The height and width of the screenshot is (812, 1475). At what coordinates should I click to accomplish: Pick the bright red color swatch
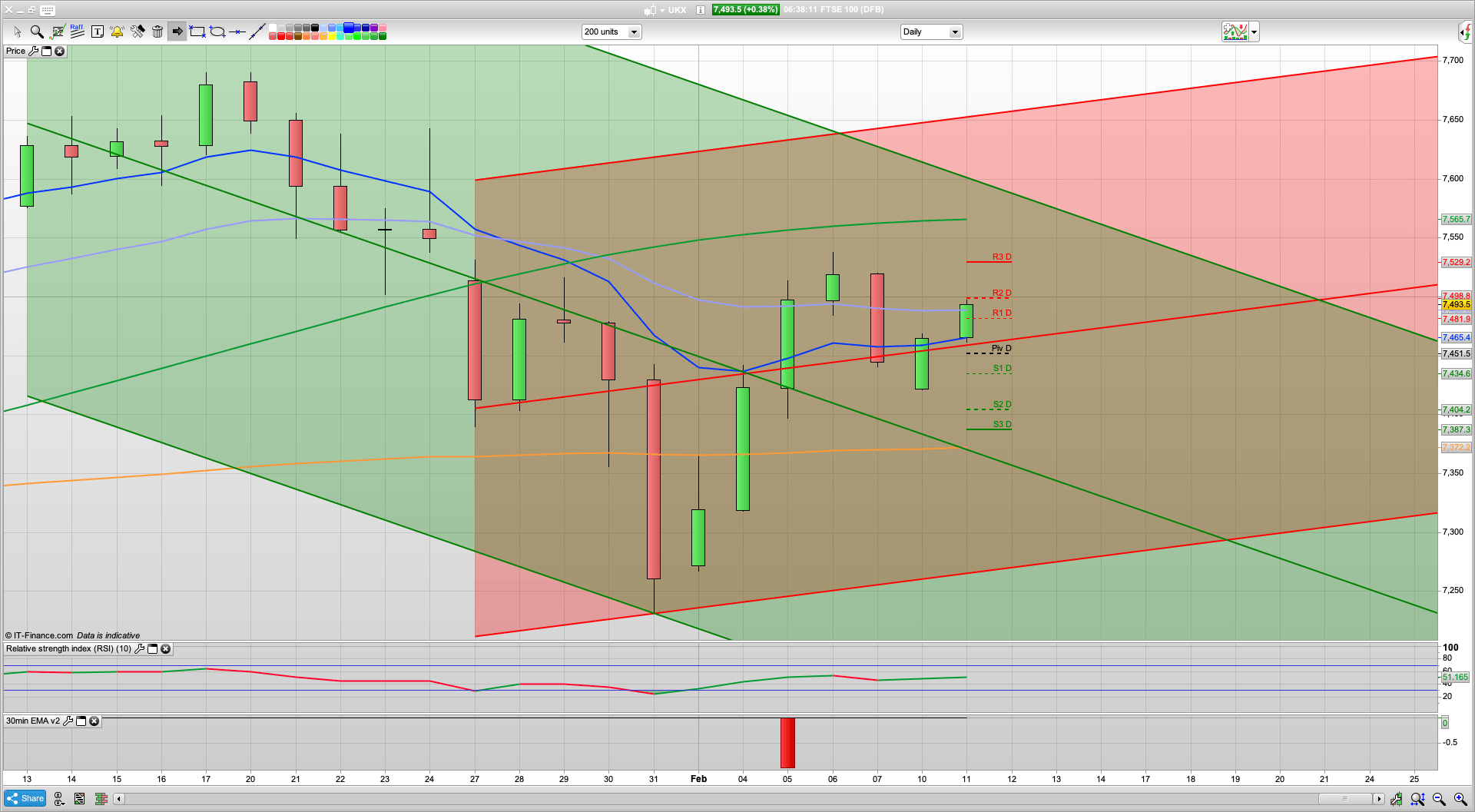coord(281,36)
